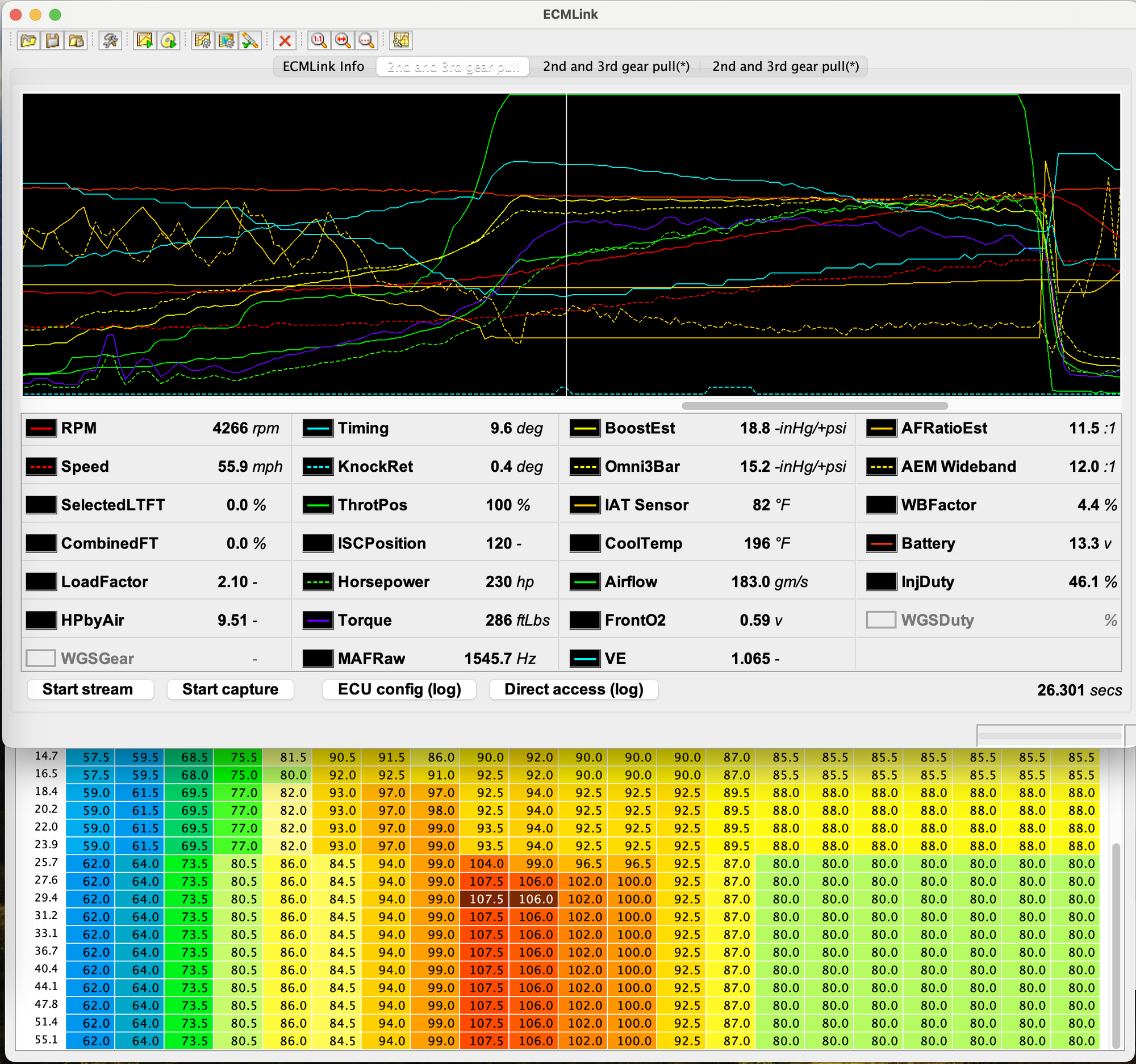Open the wrench and hammer tools icon
This screenshot has width=1136, height=1064.
(x=110, y=40)
